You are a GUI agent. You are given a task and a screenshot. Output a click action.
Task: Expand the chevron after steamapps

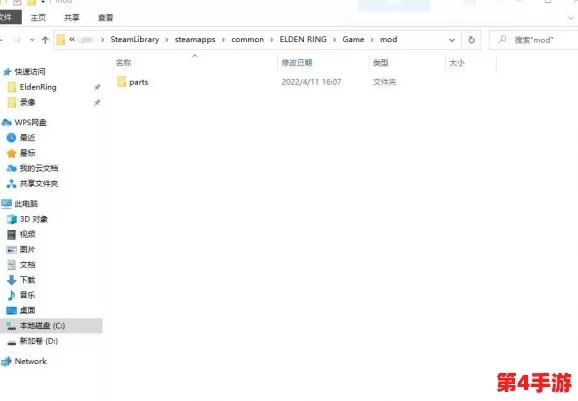click(x=223, y=40)
